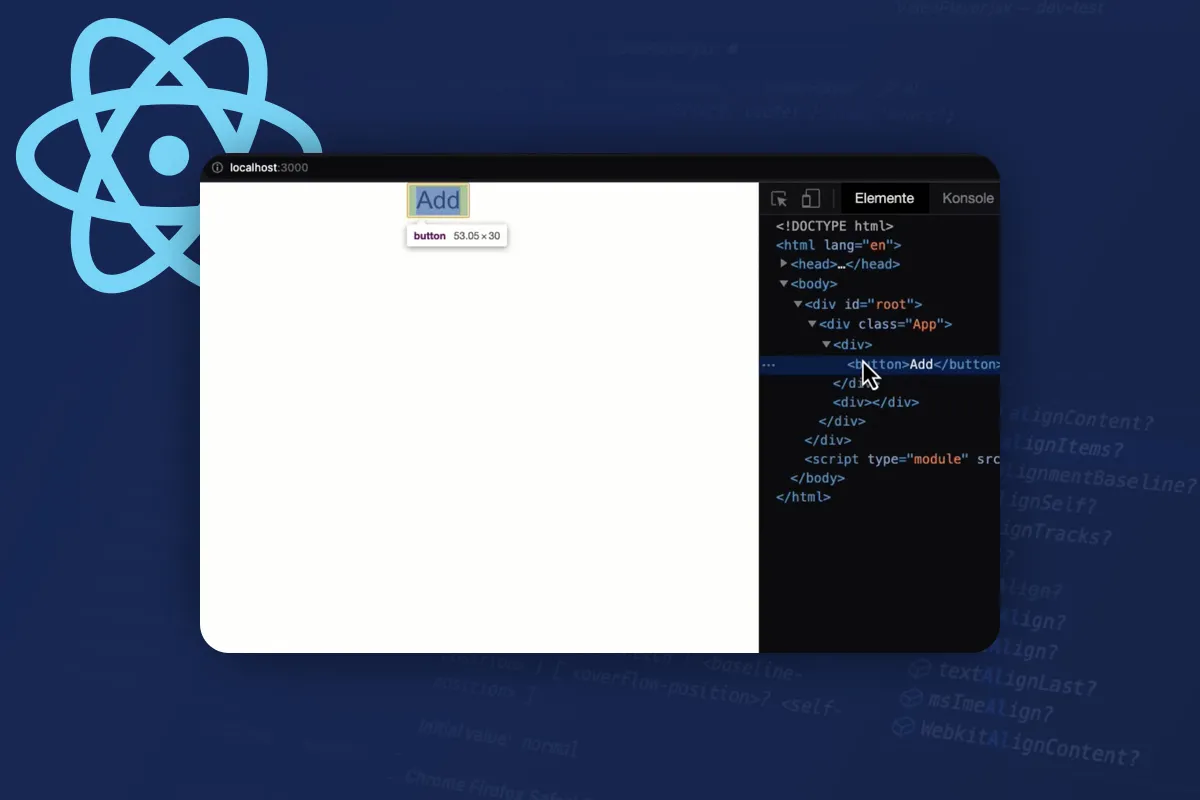Viewport: 1200px width, 800px height.
Task: Click the localhost:3000 address text
Action: [x=269, y=168]
